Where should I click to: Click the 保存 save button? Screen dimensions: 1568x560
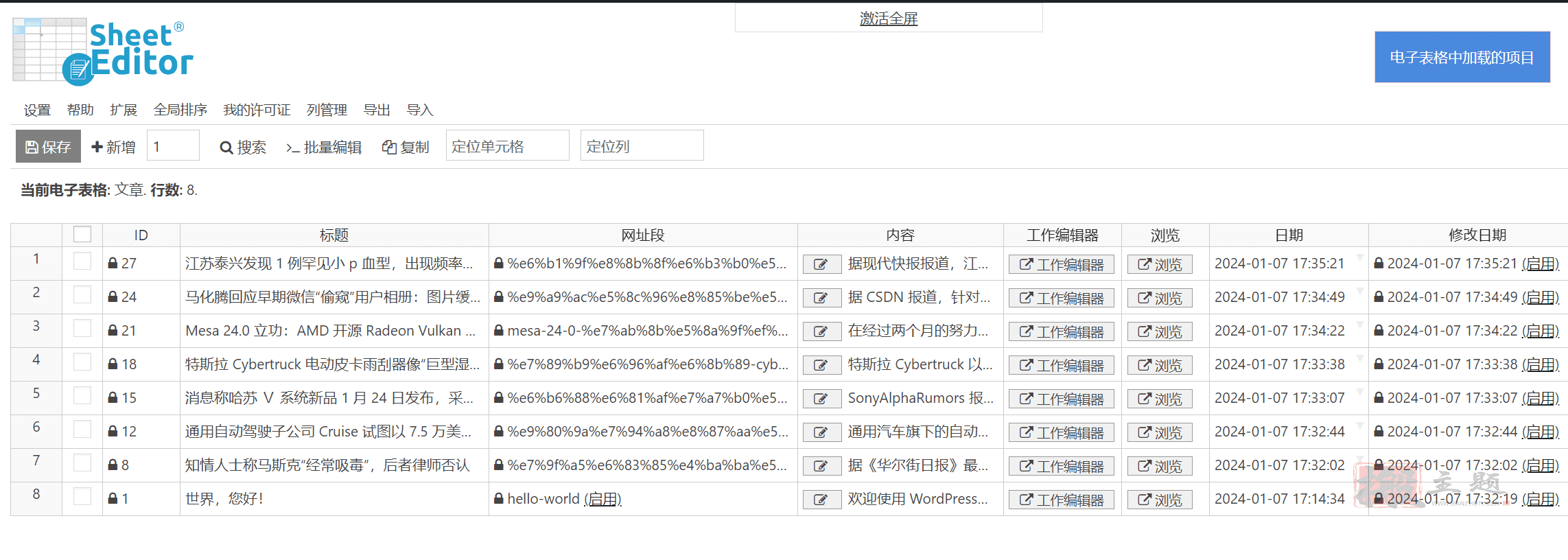(x=48, y=146)
